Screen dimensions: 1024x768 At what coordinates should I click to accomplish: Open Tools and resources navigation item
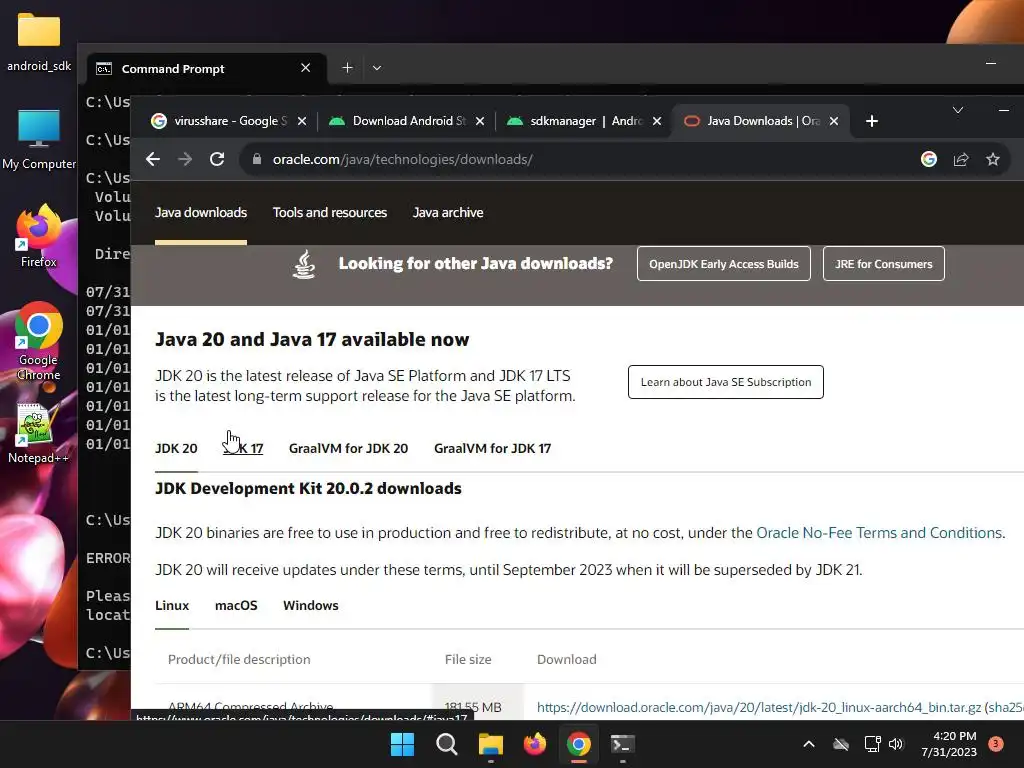pos(330,213)
